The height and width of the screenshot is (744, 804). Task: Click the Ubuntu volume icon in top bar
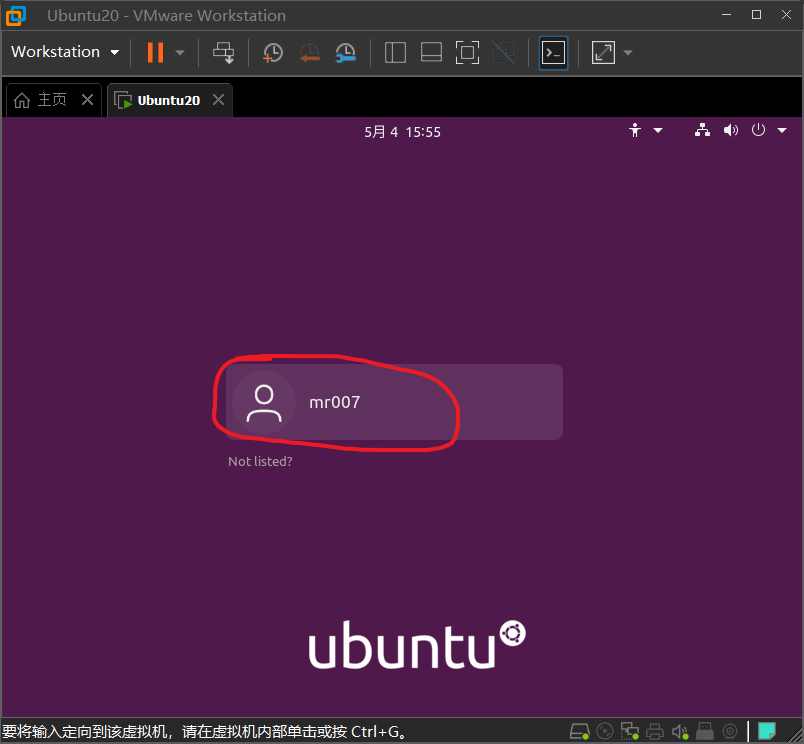click(x=731, y=130)
